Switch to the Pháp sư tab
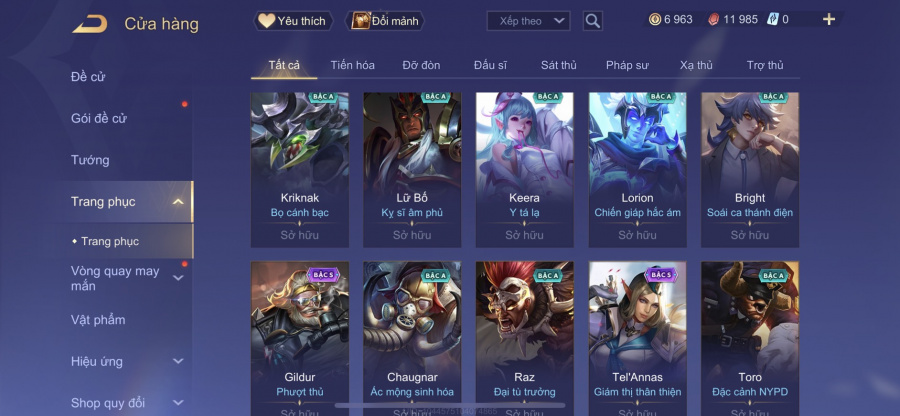The height and width of the screenshot is (416, 900). click(627, 65)
